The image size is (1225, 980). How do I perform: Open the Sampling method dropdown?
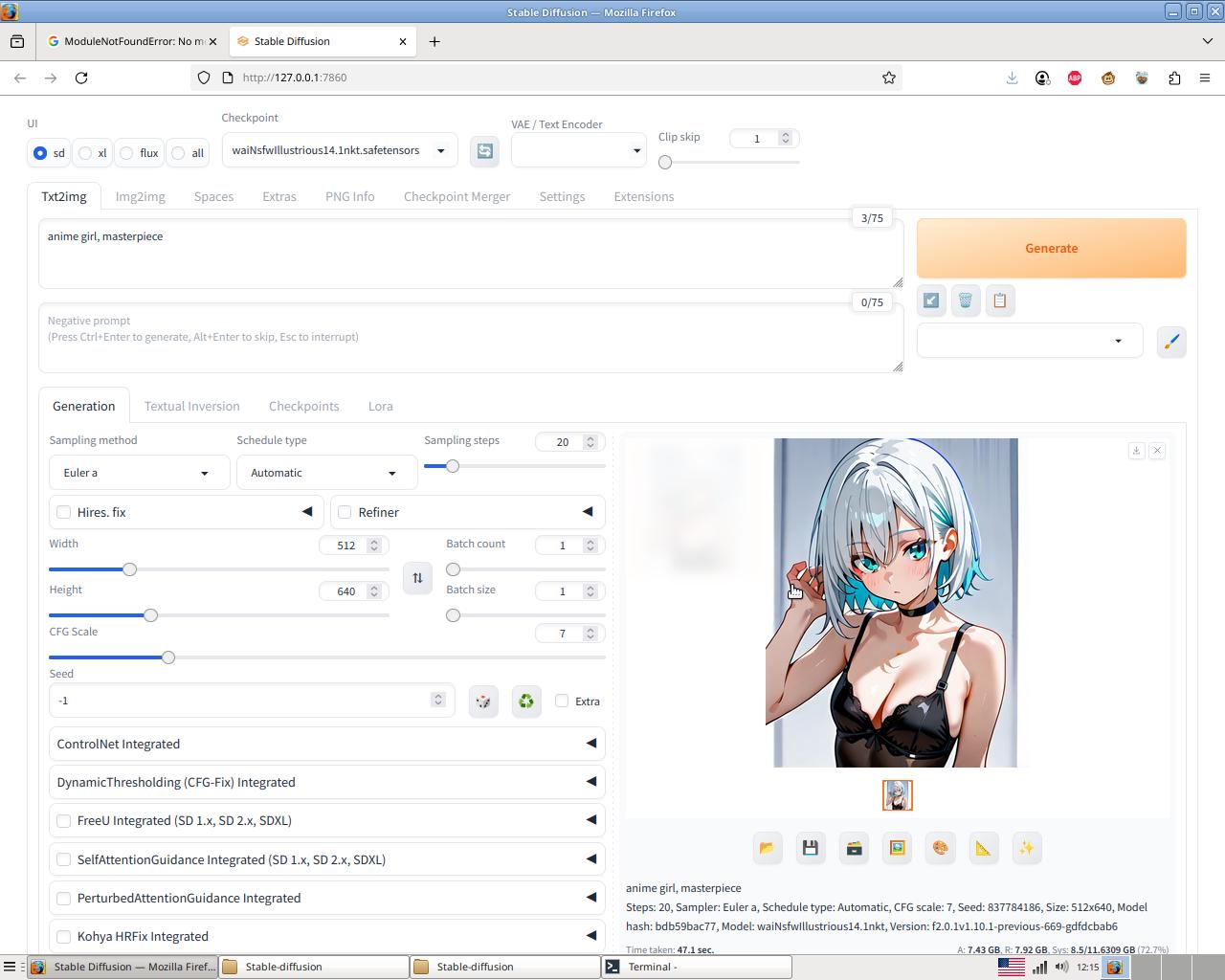(139, 473)
